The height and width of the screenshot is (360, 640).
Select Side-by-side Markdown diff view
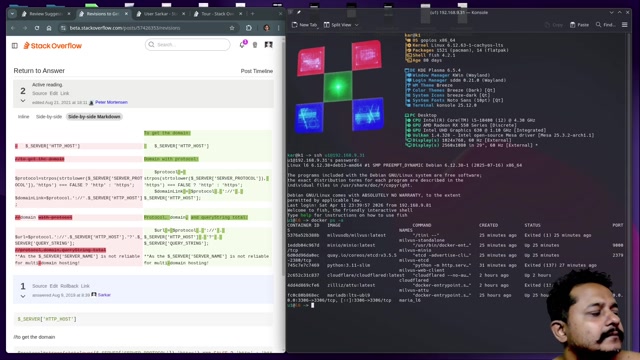tap(94, 117)
